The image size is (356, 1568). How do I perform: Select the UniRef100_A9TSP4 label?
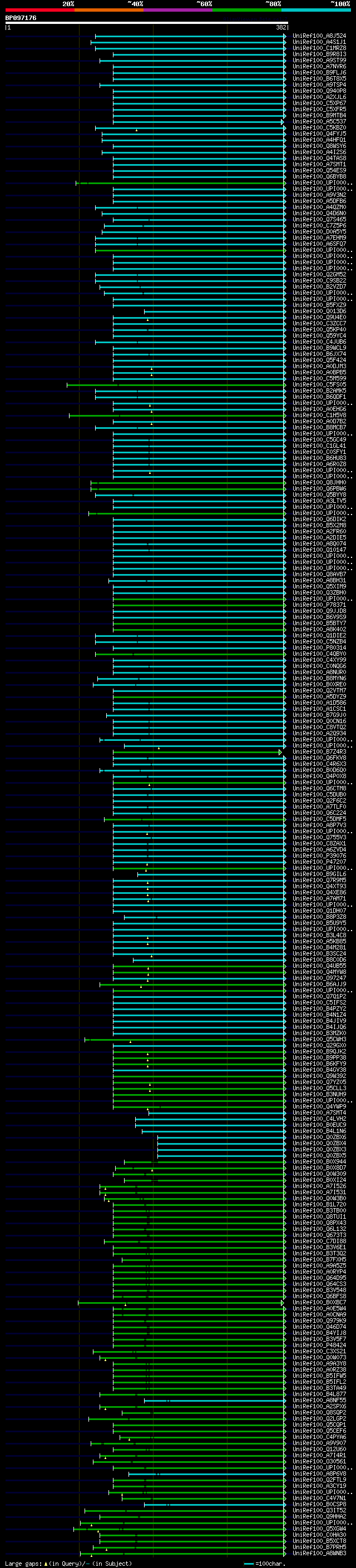[319, 85]
